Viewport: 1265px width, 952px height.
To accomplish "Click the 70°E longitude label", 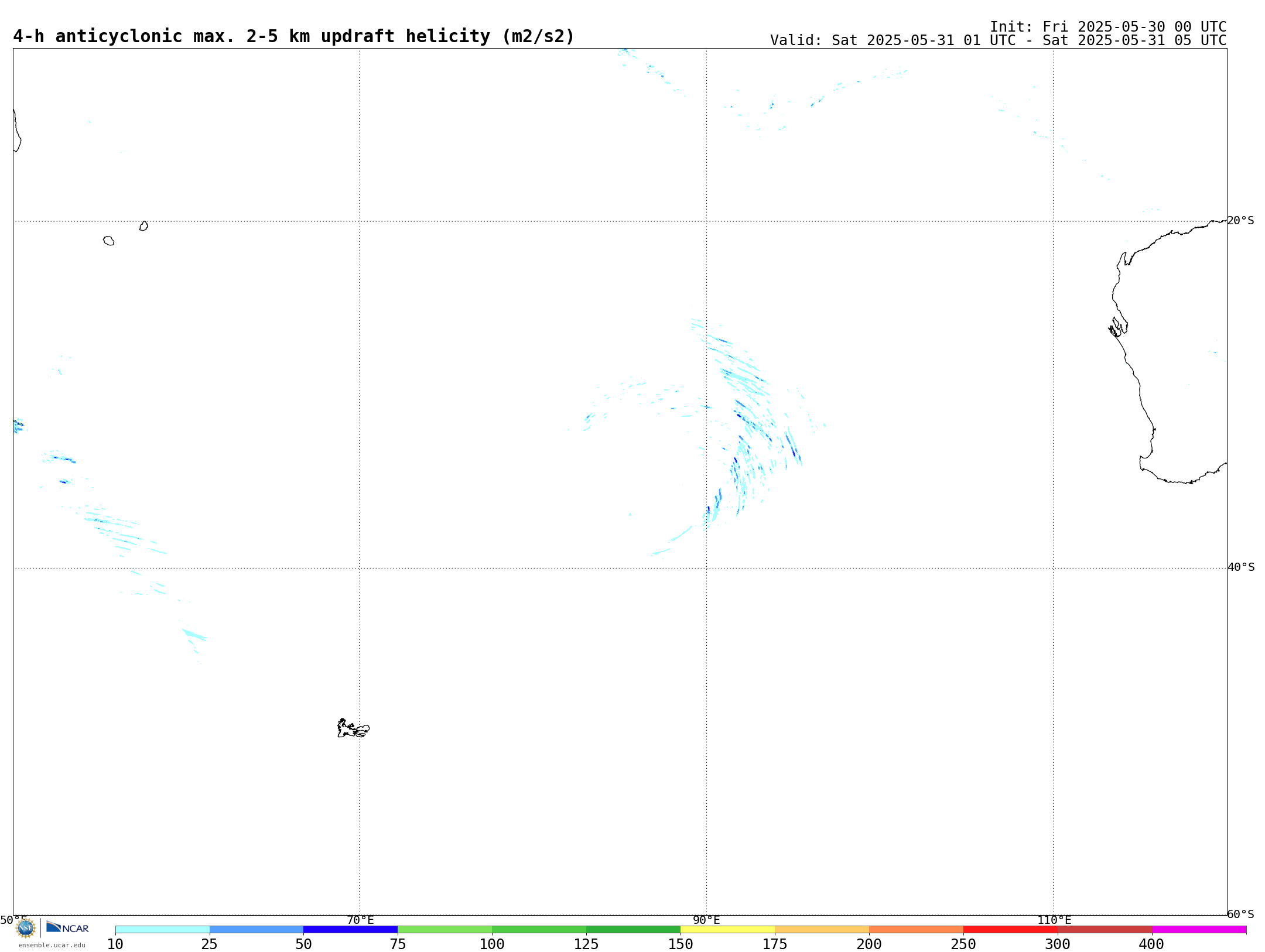I will [360, 920].
